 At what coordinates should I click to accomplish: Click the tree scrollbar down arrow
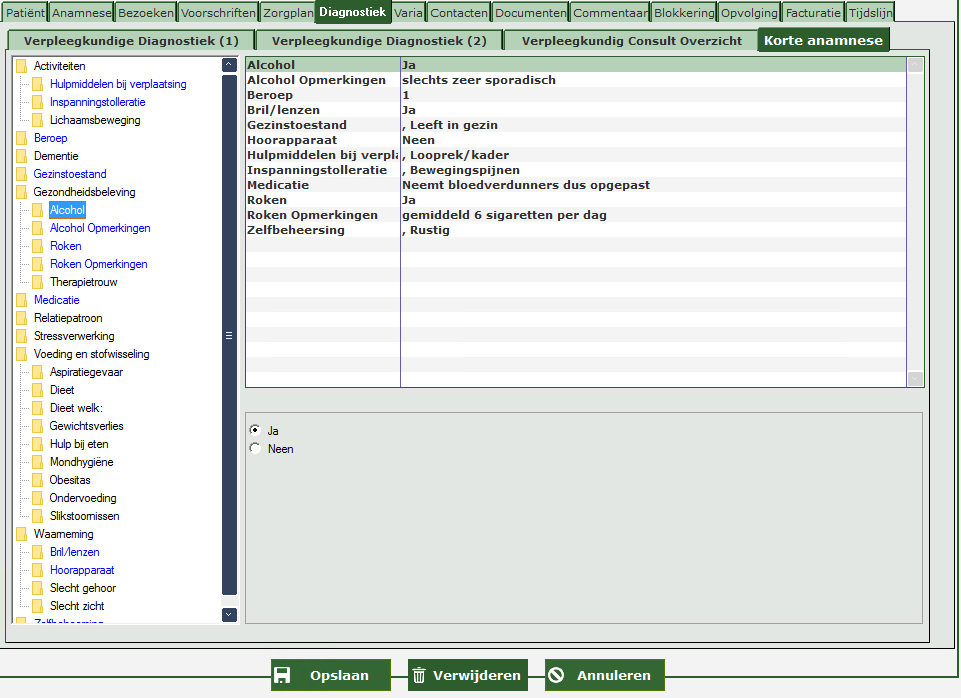229,614
